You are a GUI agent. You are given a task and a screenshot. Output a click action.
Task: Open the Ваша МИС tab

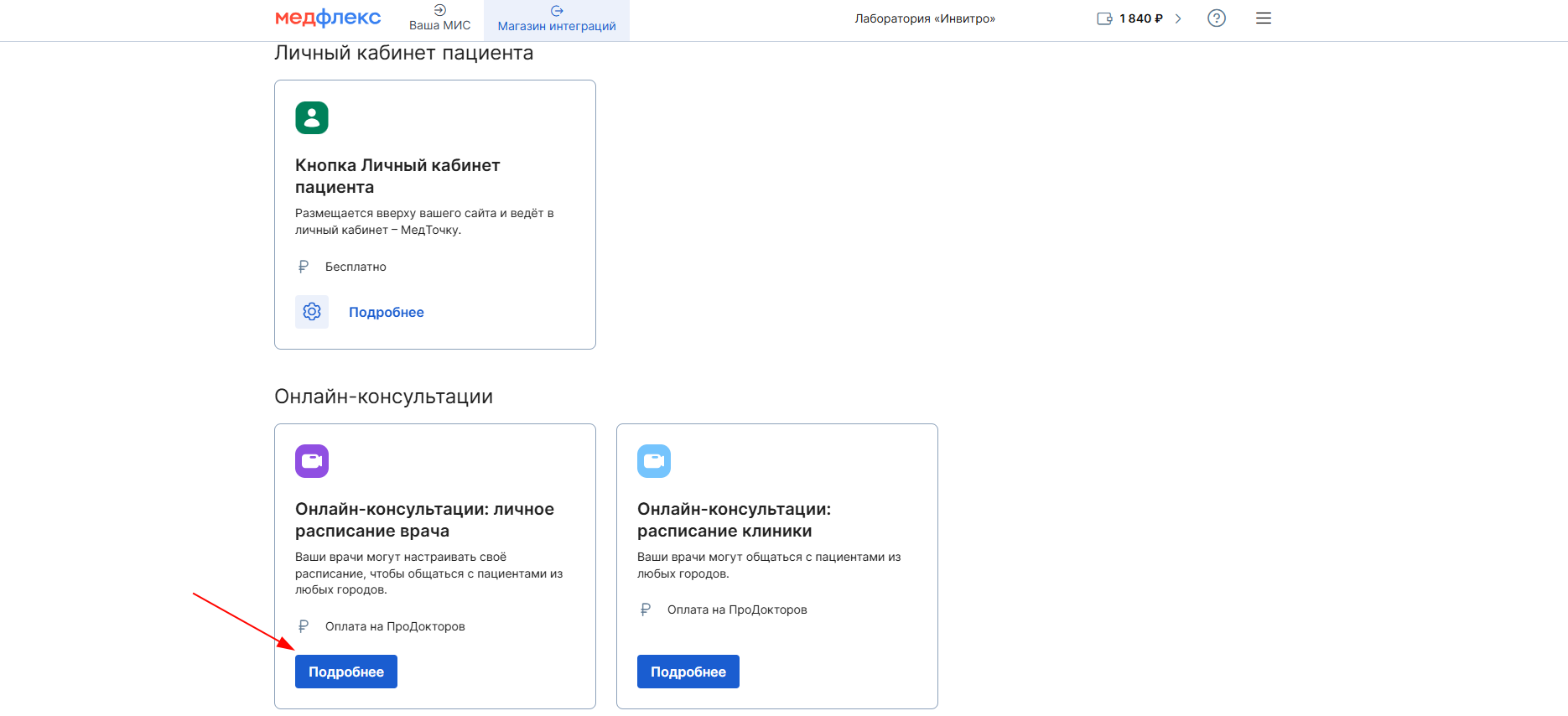coord(439,18)
